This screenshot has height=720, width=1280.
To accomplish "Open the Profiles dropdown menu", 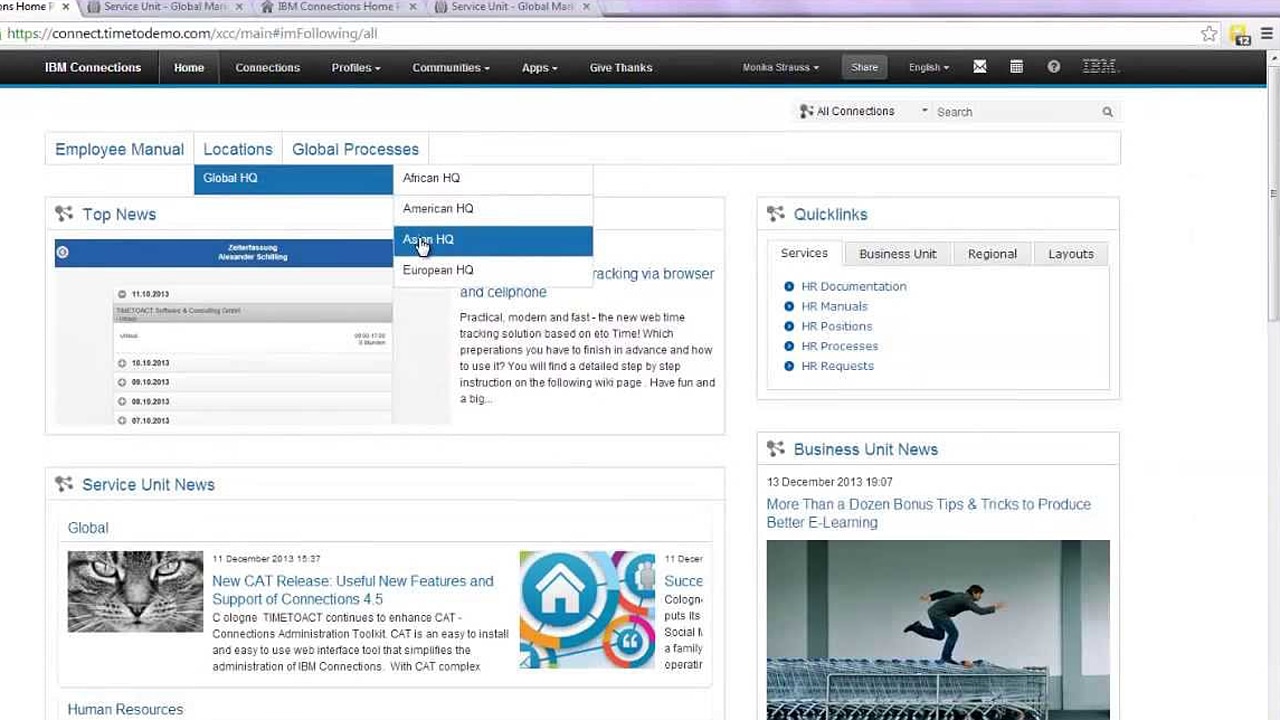I will (356, 68).
